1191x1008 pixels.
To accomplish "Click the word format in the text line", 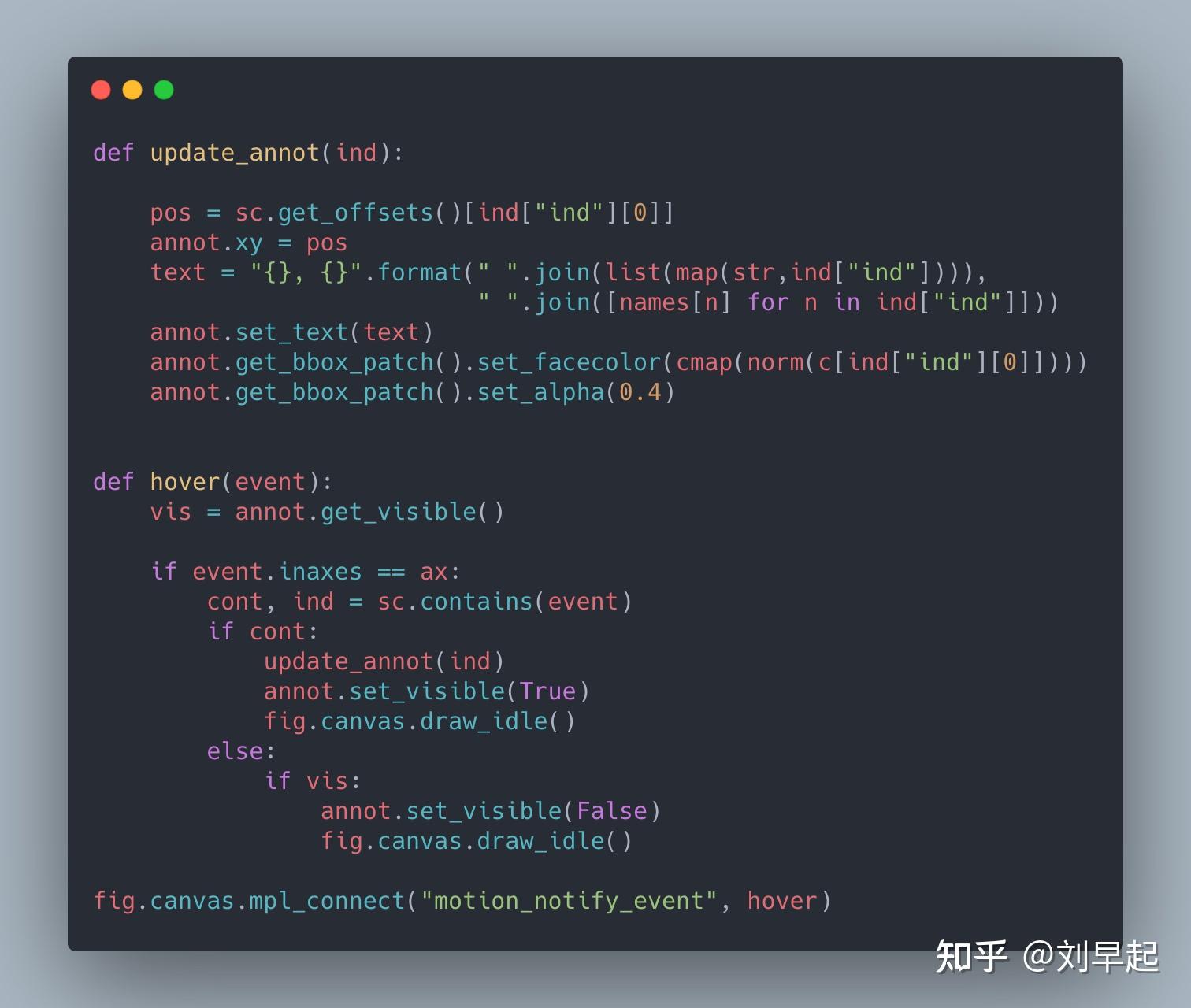I will pos(420,272).
